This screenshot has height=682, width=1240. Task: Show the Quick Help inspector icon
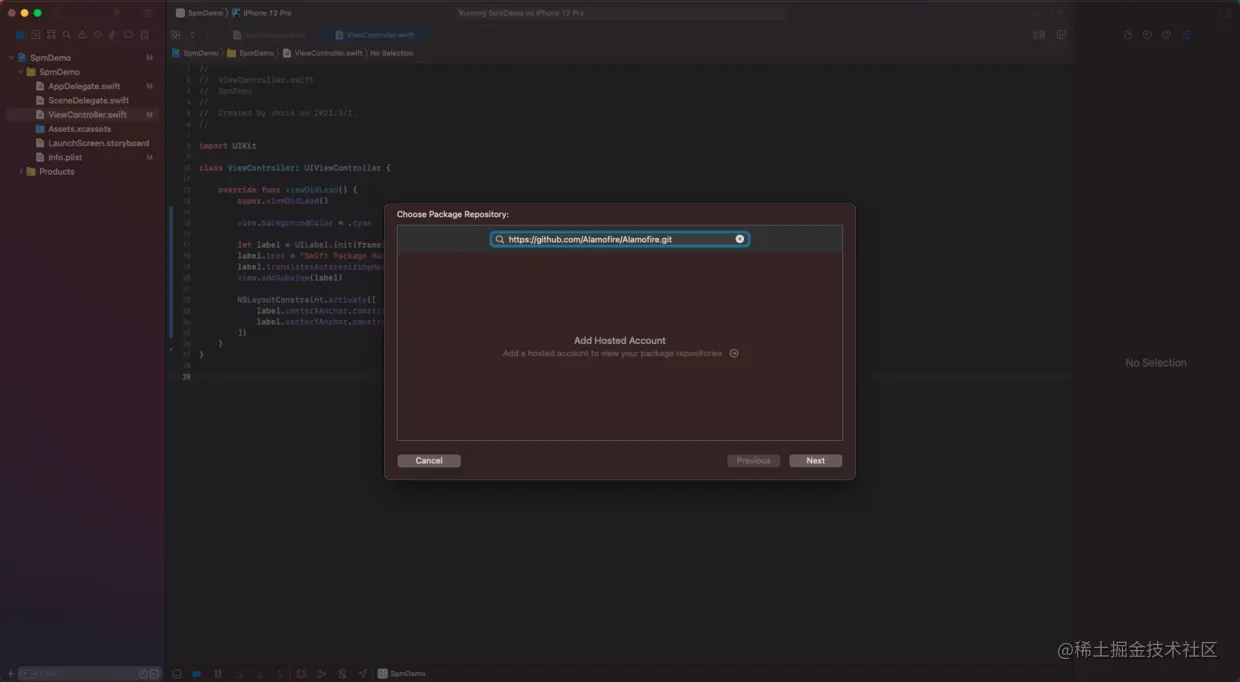coord(1166,34)
